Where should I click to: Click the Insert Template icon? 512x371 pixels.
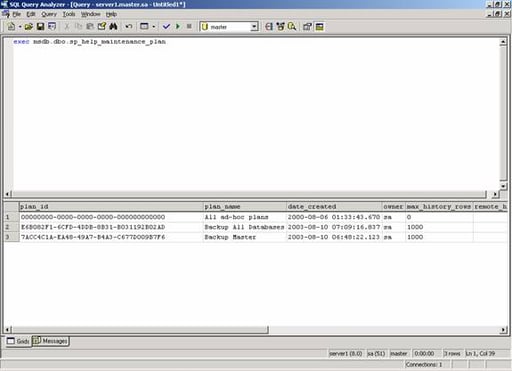(x=52, y=27)
